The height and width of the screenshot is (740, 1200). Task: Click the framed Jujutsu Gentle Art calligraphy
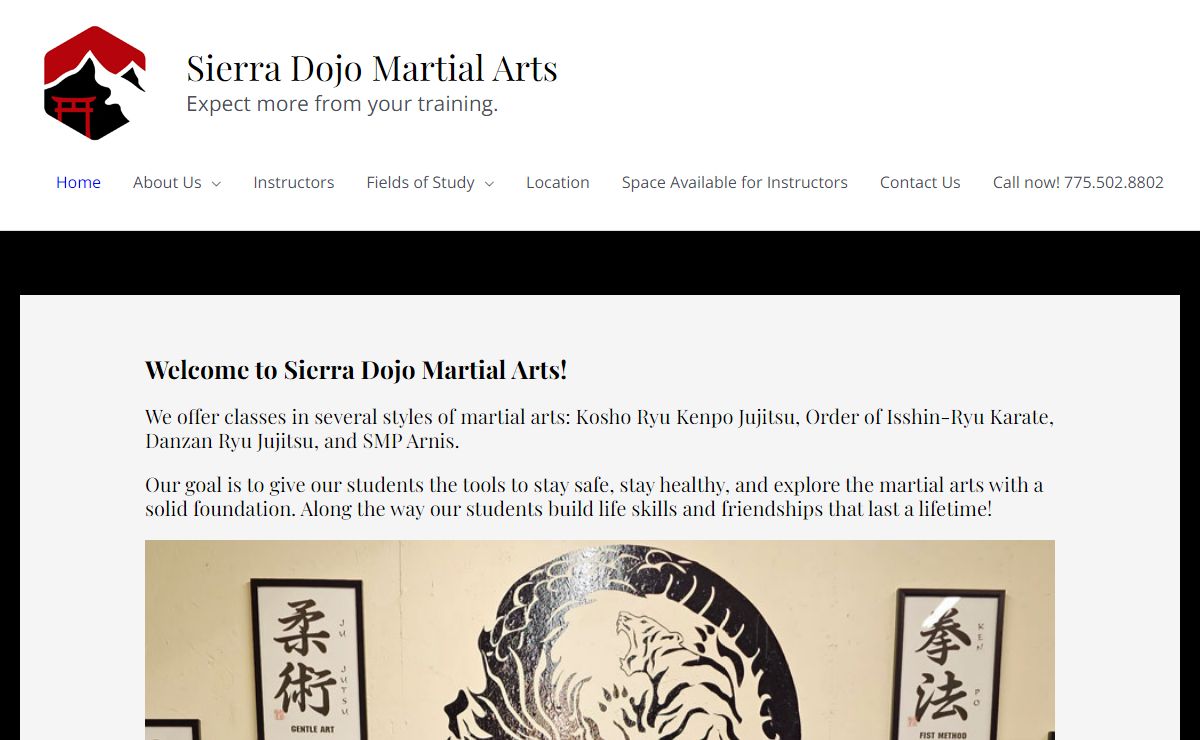(x=306, y=660)
